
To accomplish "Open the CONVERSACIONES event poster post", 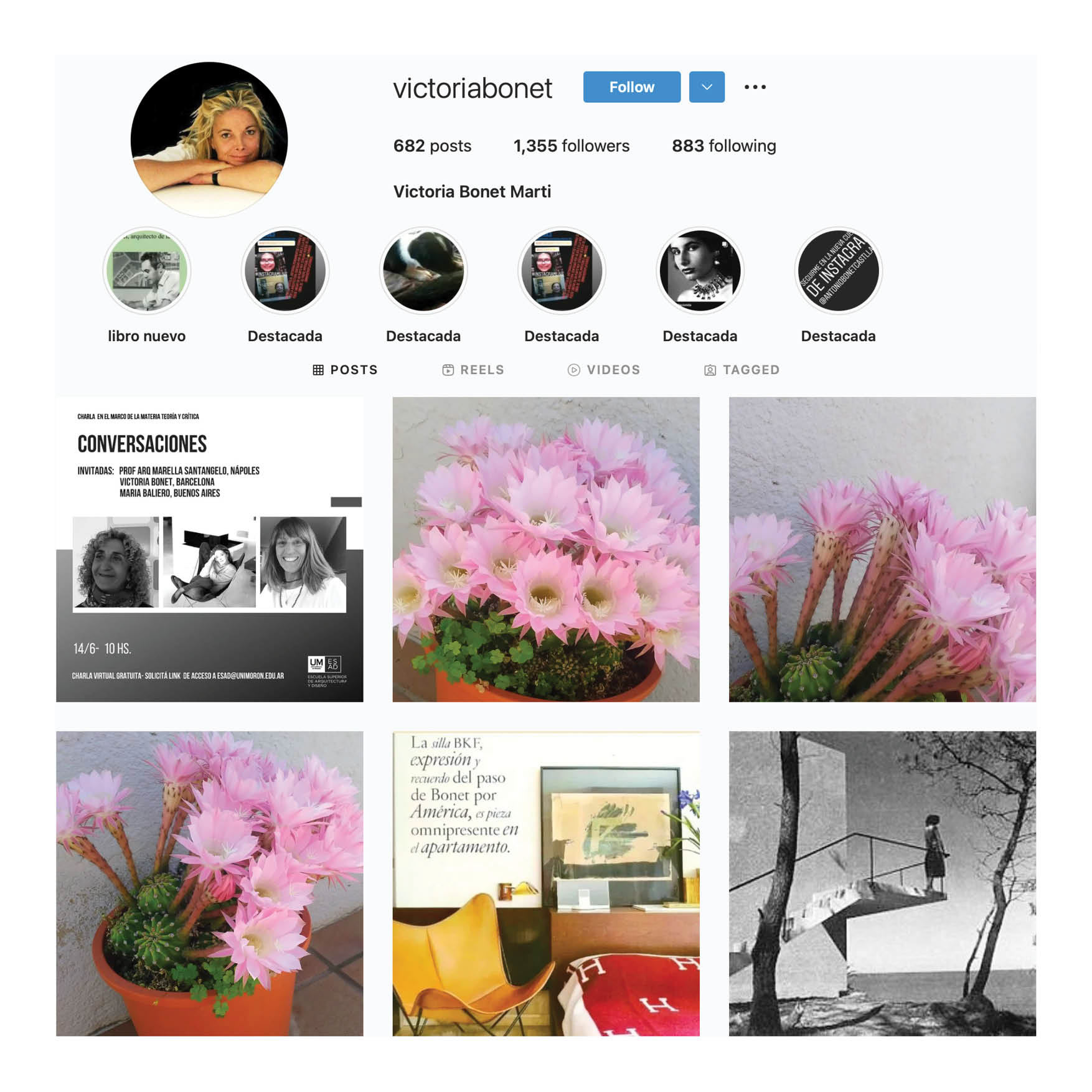I will pos(210,550).
